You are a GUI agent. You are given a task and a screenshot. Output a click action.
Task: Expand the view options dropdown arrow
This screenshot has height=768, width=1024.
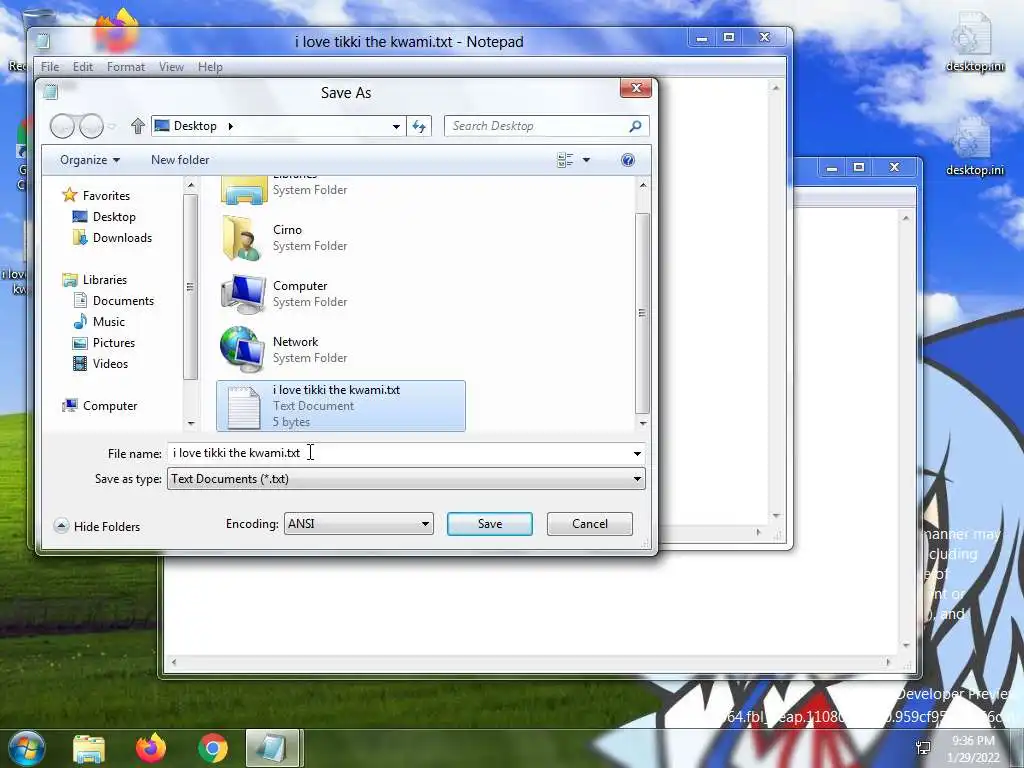[586, 160]
